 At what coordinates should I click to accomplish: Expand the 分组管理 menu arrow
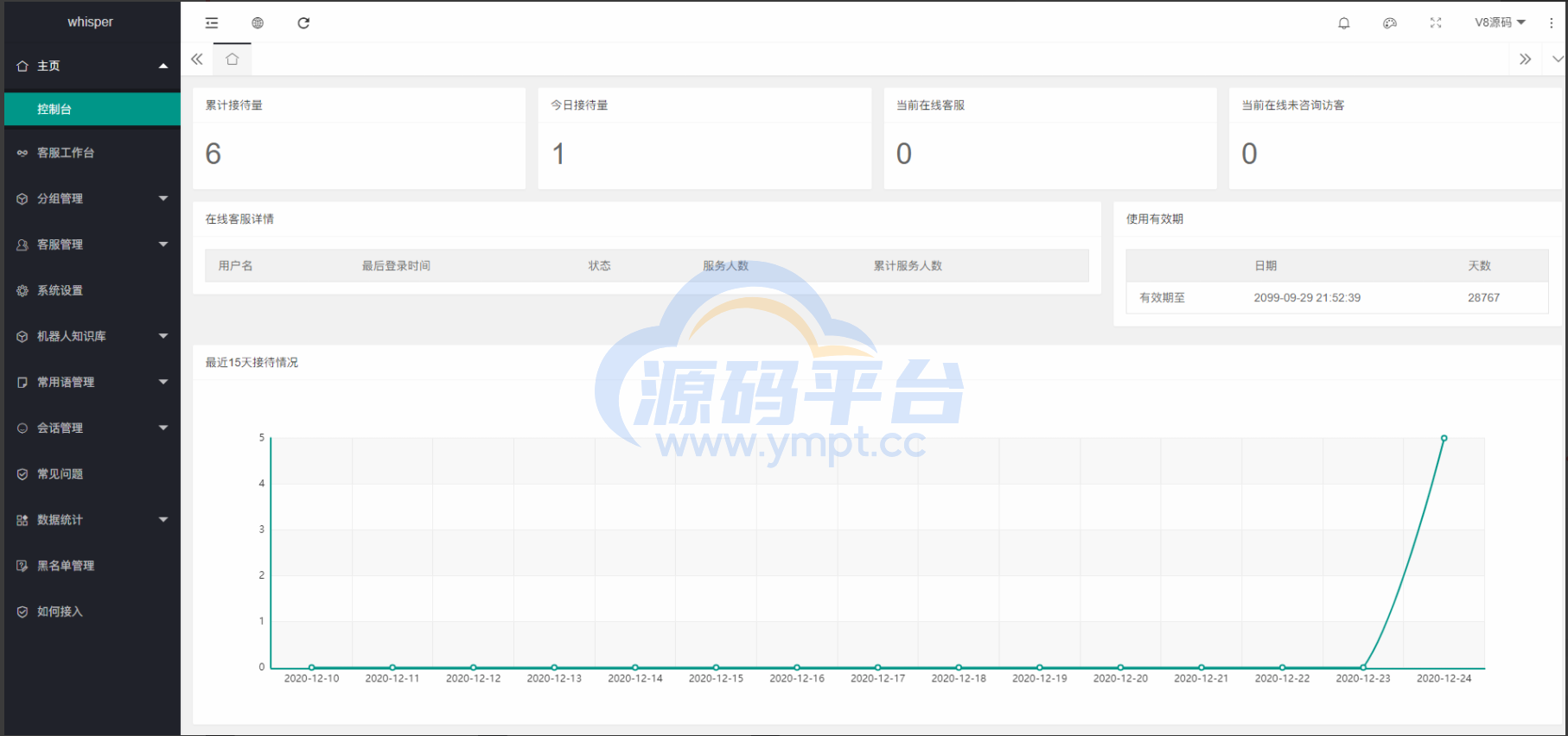163,199
